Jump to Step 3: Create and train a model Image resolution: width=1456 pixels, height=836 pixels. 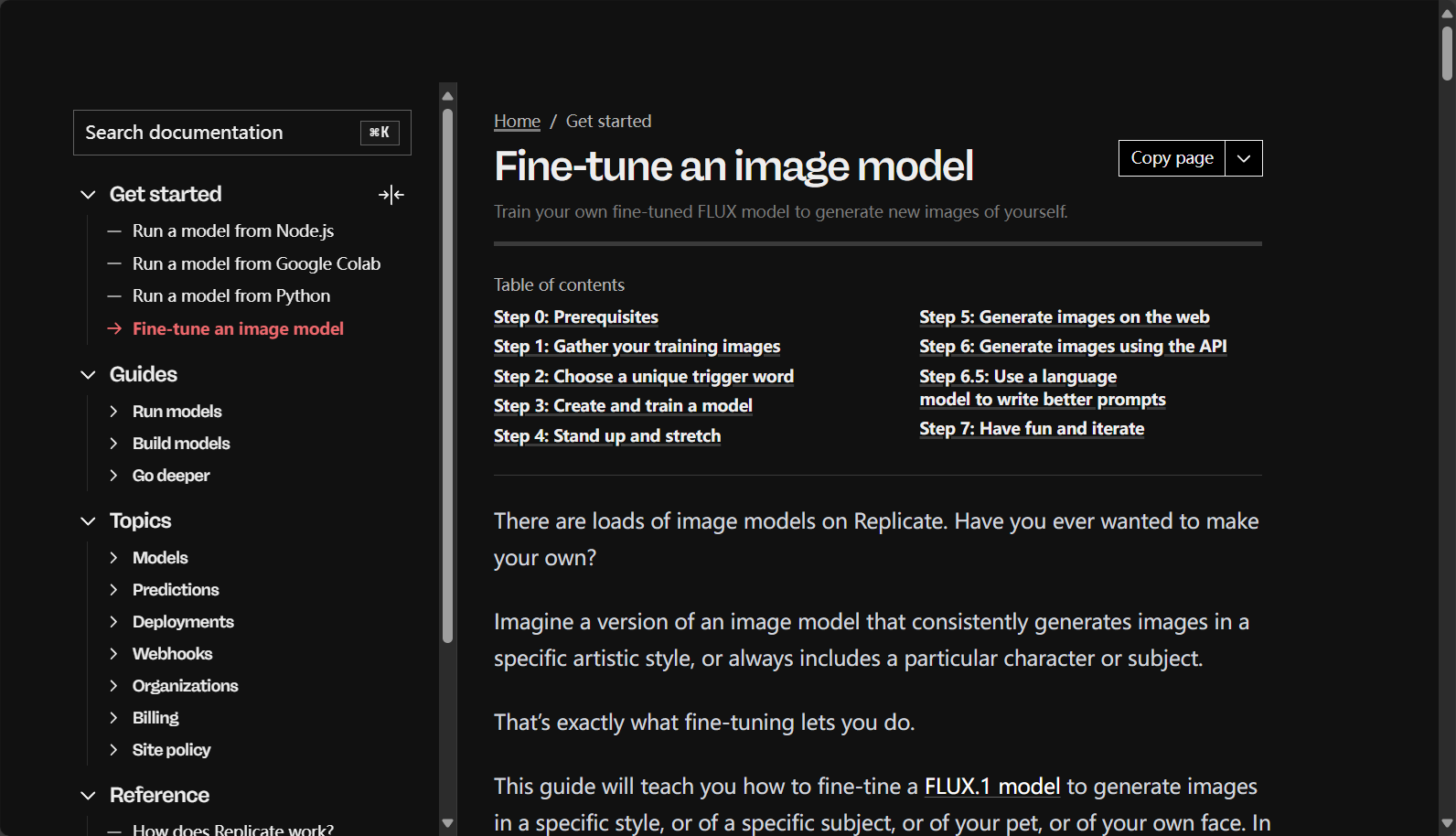[623, 406]
